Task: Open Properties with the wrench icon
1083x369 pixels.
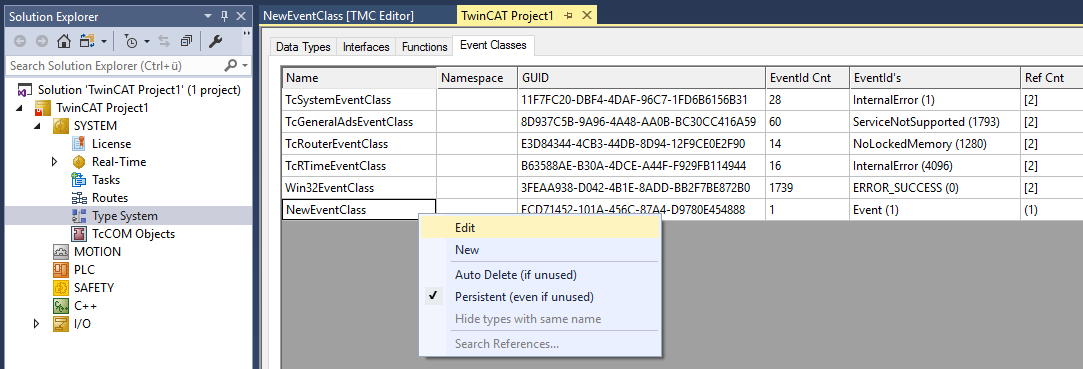Action: pos(215,41)
